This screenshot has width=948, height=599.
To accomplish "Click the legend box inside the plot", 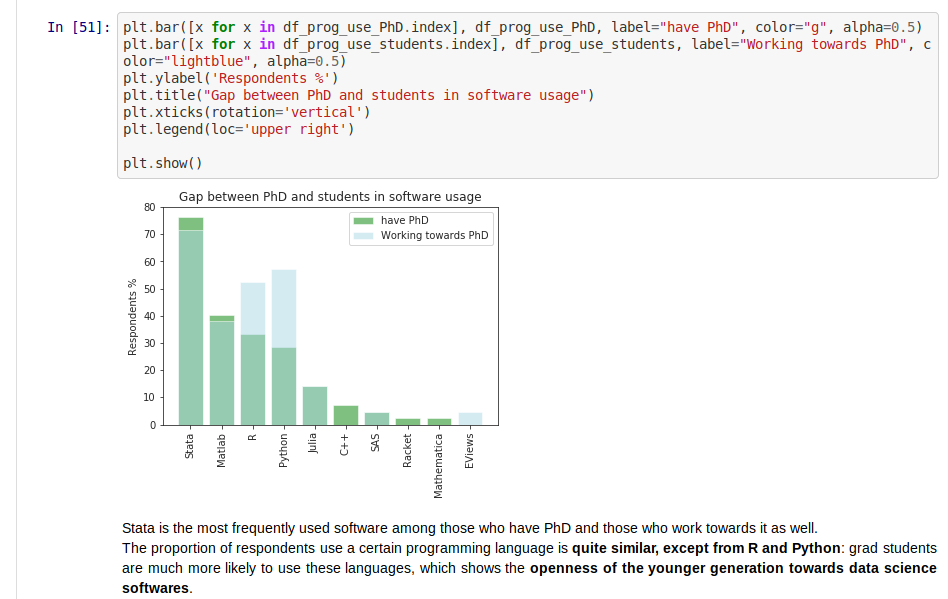I will coord(420,227).
